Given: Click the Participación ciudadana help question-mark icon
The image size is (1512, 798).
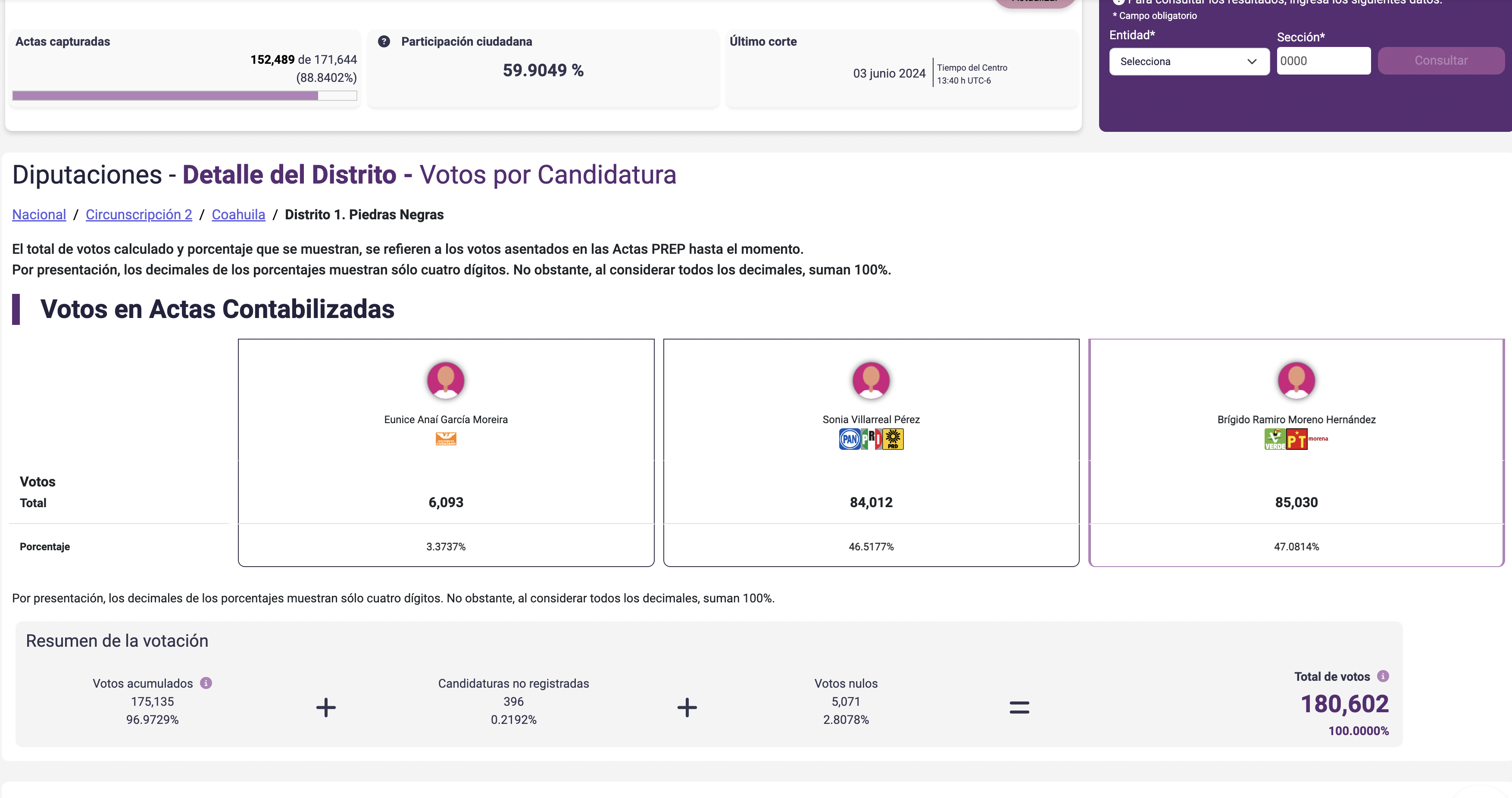Looking at the screenshot, I should (x=384, y=42).
